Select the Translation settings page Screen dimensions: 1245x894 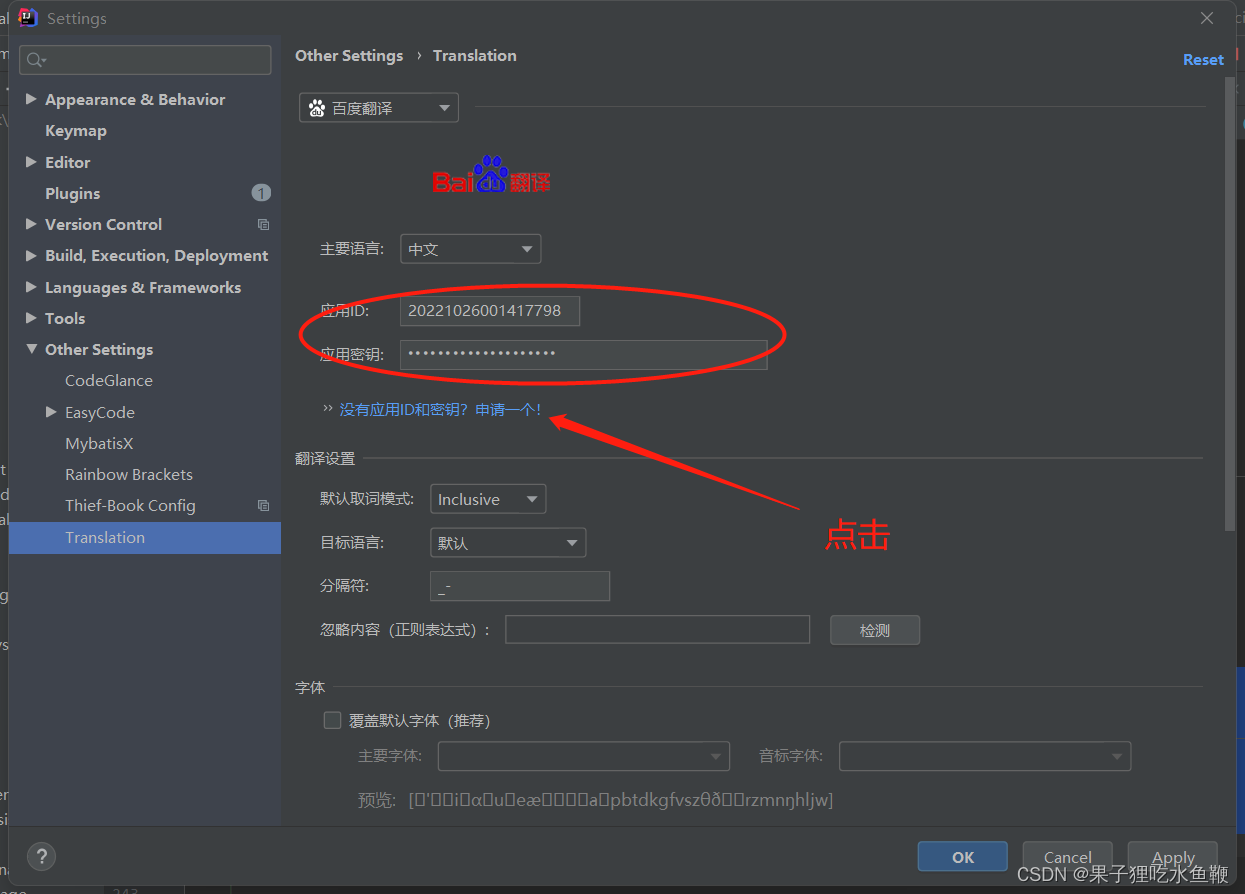(145, 537)
